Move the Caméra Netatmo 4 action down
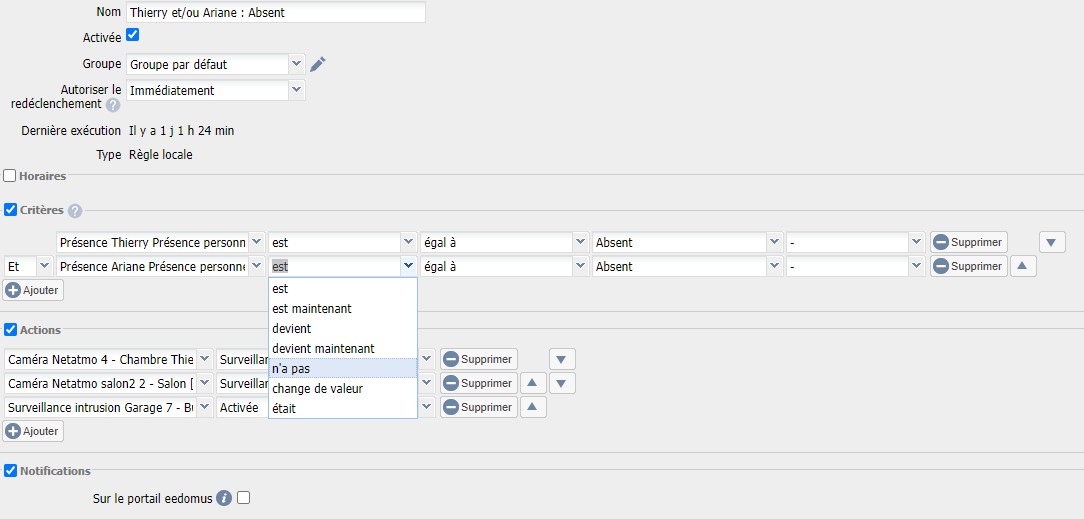Image resolution: width=1084 pixels, height=519 pixels. [562, 359]
